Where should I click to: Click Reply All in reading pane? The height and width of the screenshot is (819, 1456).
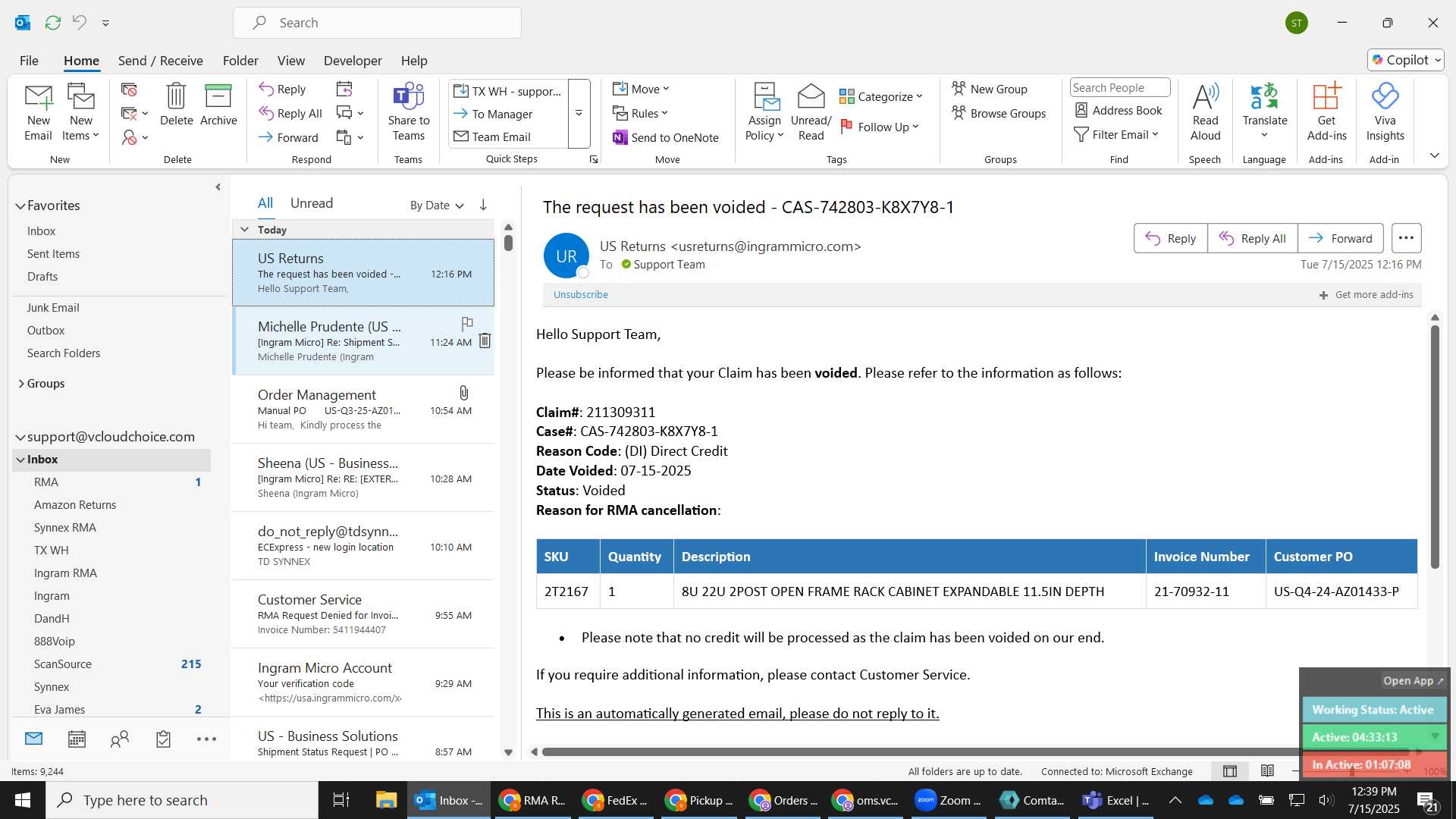(1253, 238)
